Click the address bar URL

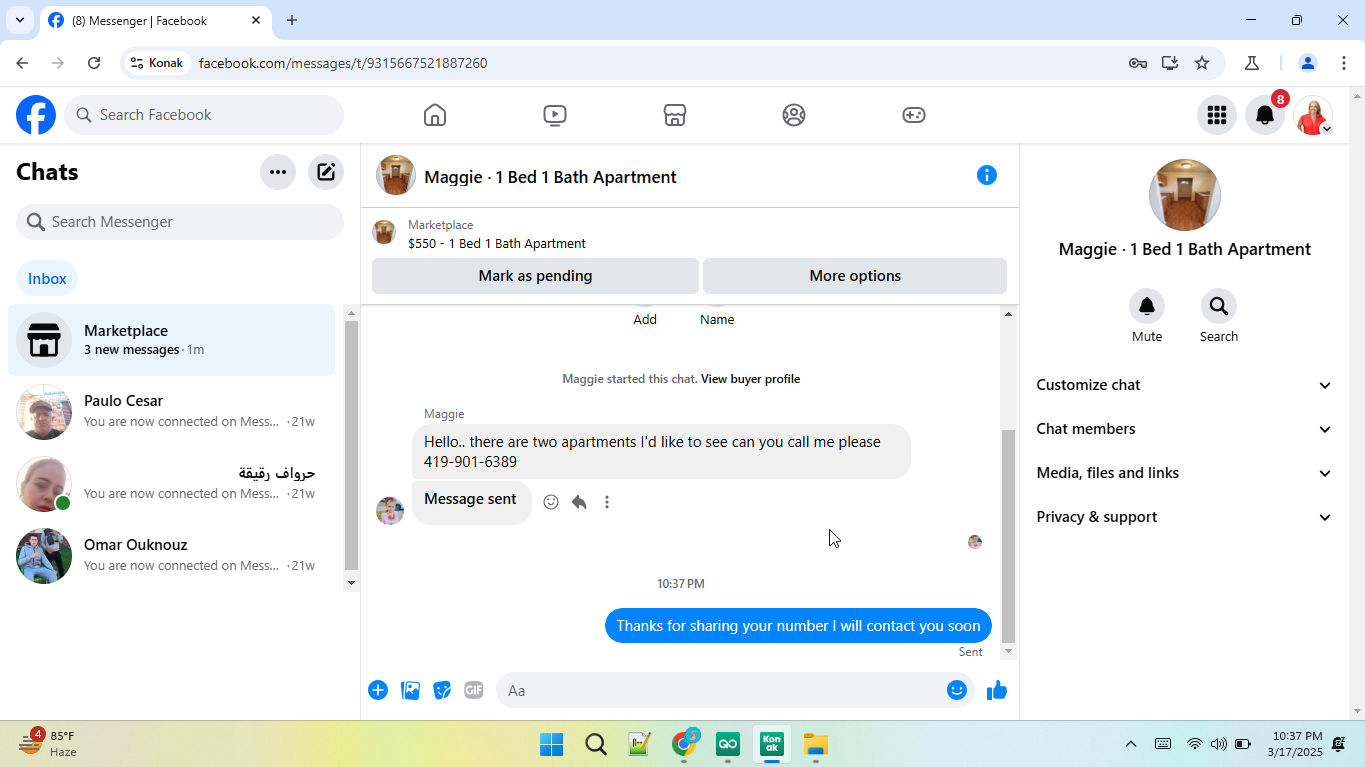[343, 63]
